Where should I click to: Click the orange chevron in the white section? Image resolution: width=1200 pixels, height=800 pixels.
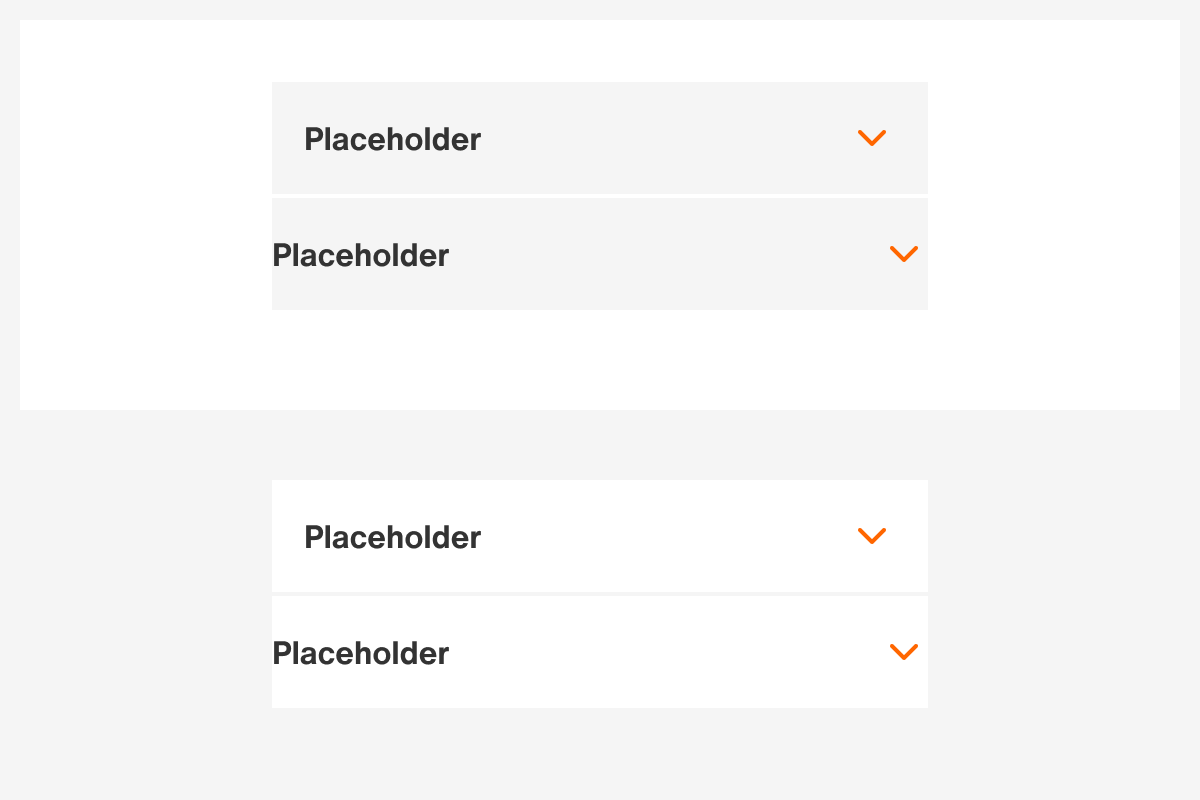click(x=871, y=536)
